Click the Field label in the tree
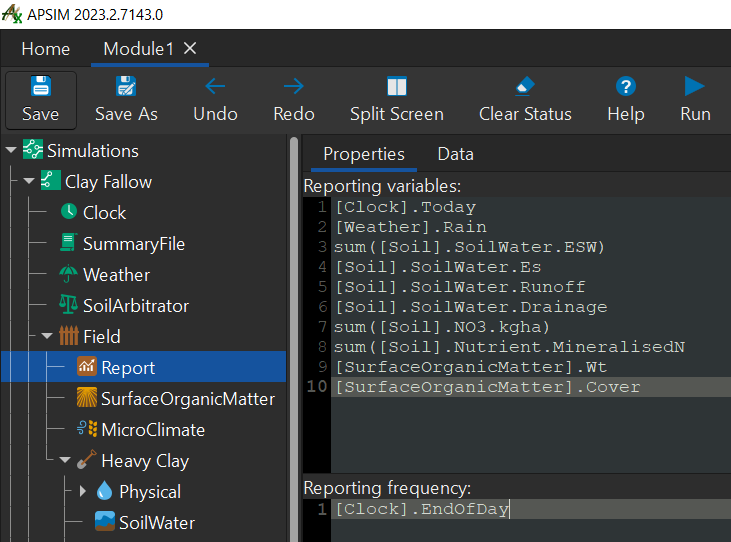731x542 pixels. (x=102, y=337)
